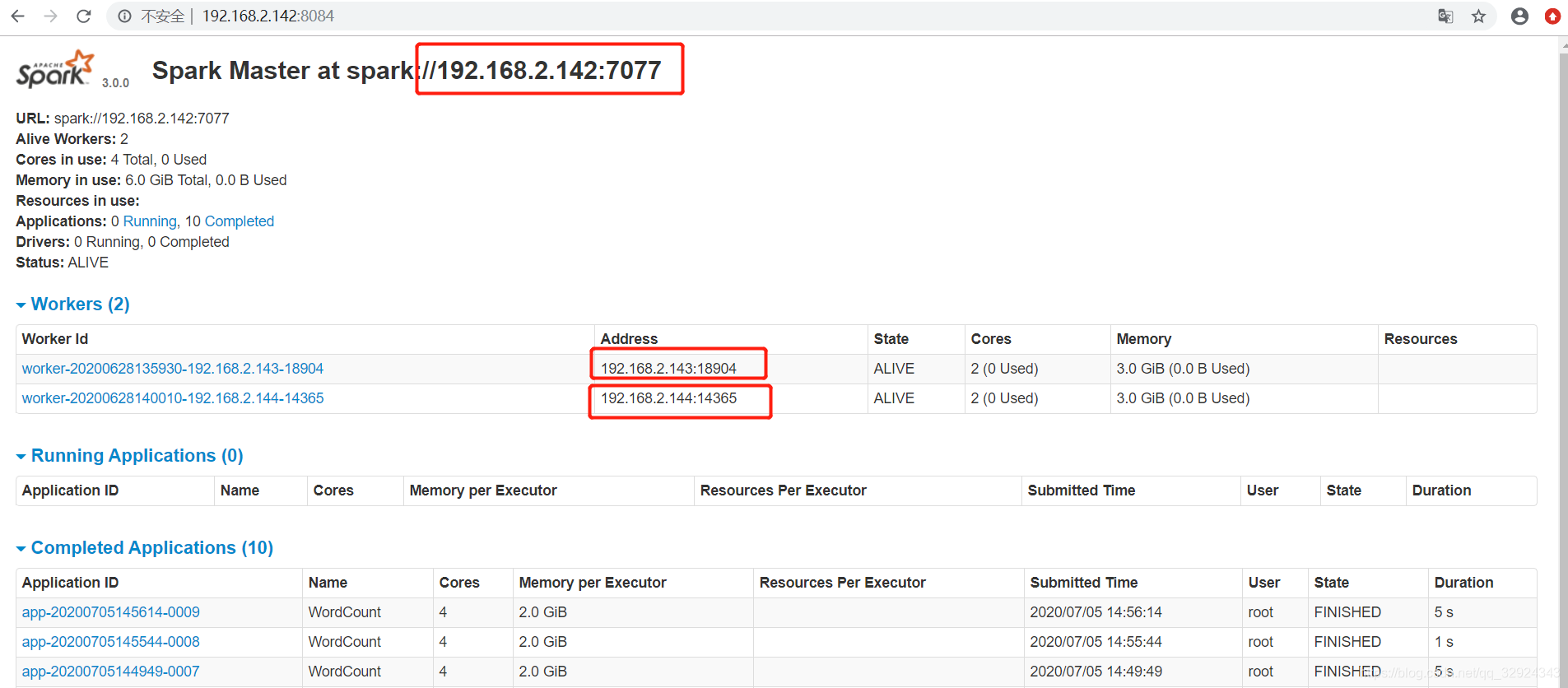Reload the Spark Master page
The height and width of the screenshot is (688, 1568).
tap(83, 16)
